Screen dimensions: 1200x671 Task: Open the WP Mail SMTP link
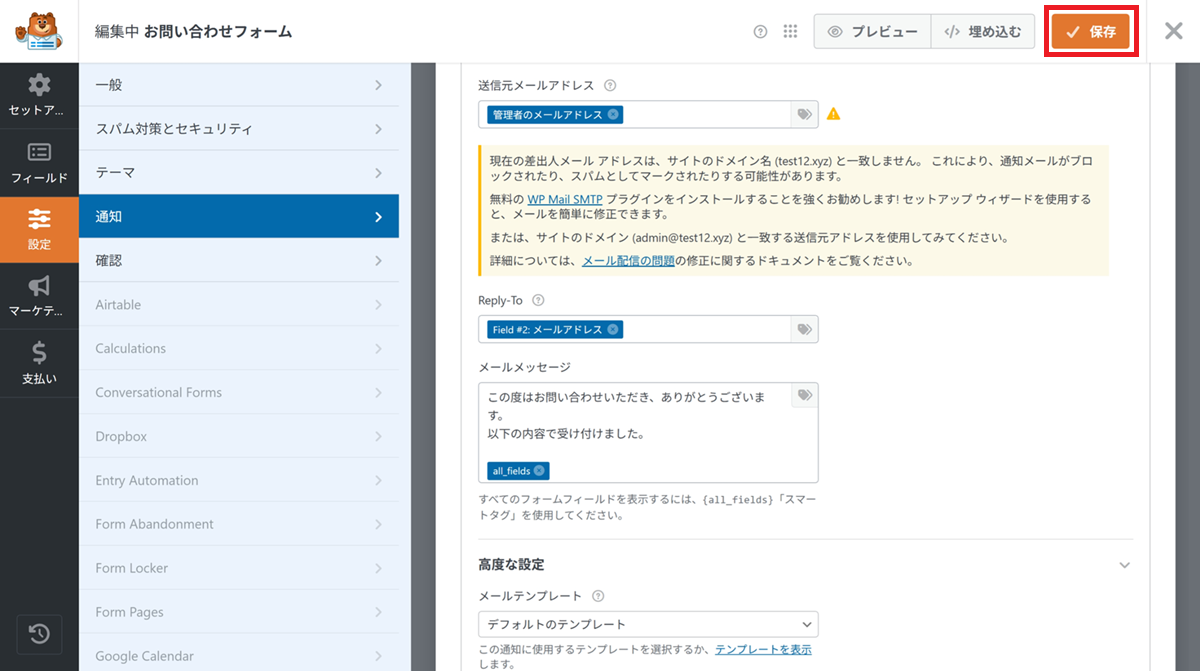pos(564,199)
